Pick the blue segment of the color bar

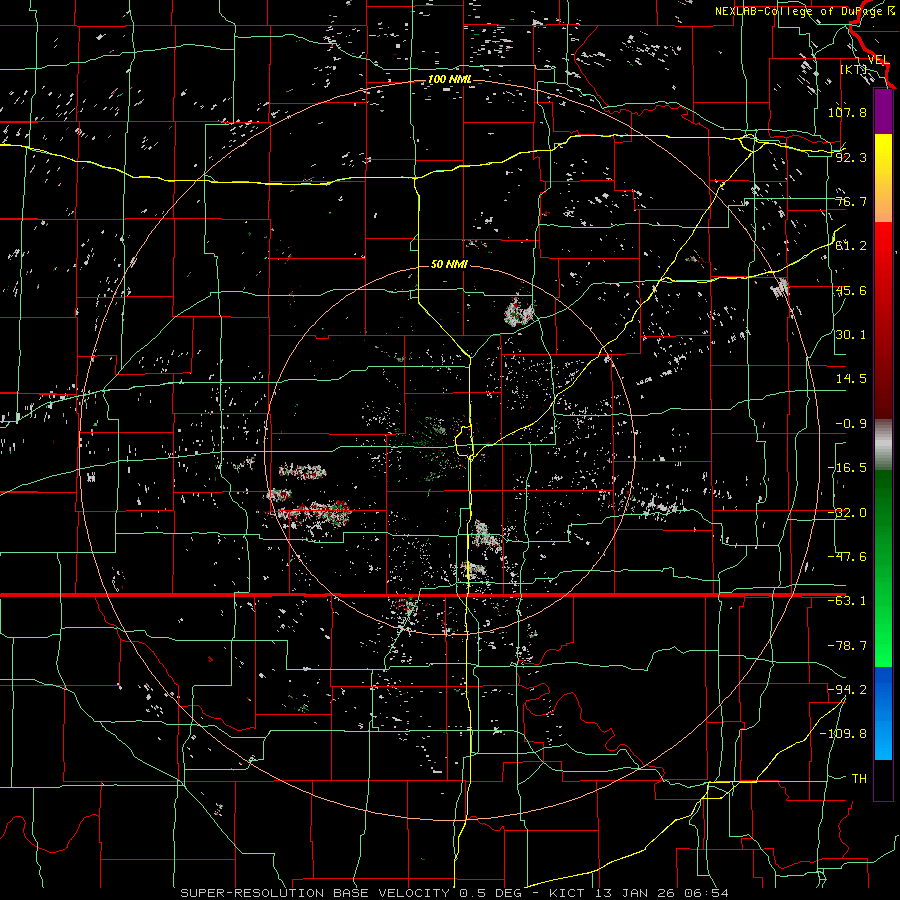(883, 713)
